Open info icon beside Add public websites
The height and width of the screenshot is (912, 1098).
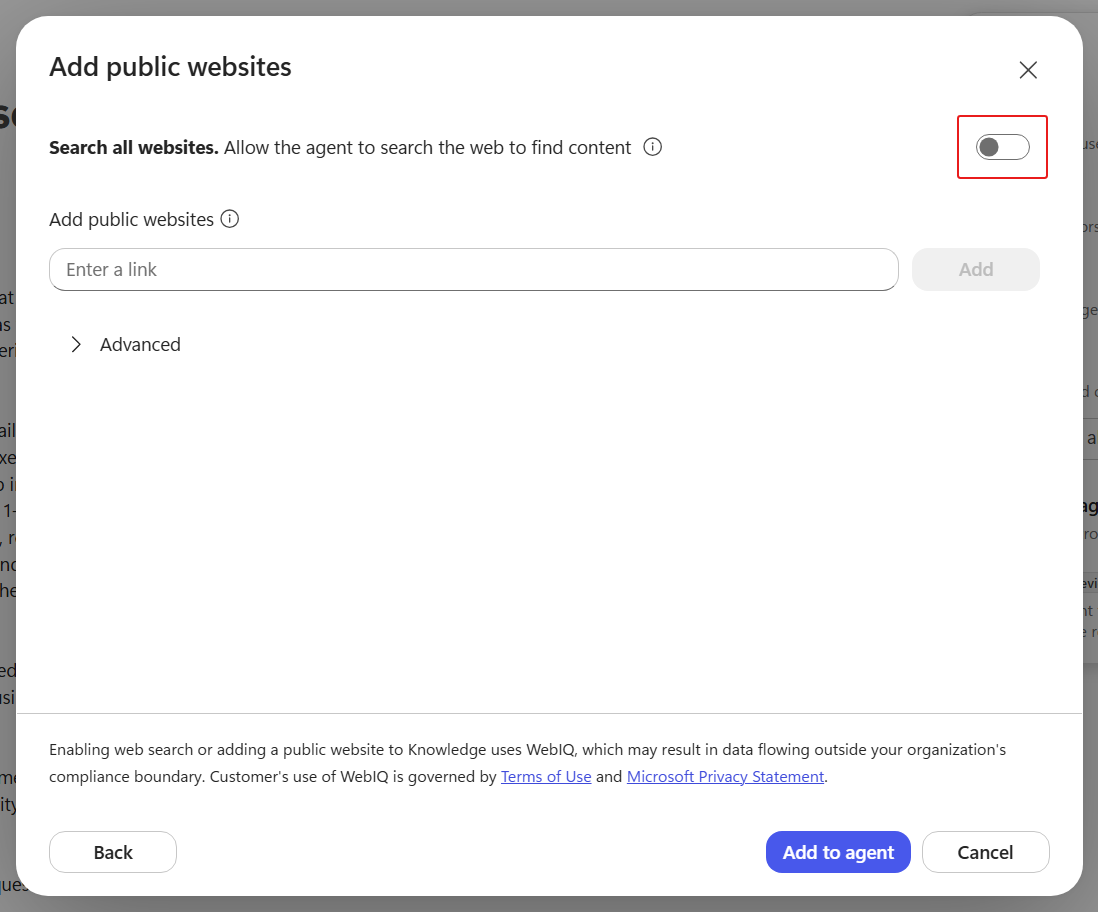[230, 219]
